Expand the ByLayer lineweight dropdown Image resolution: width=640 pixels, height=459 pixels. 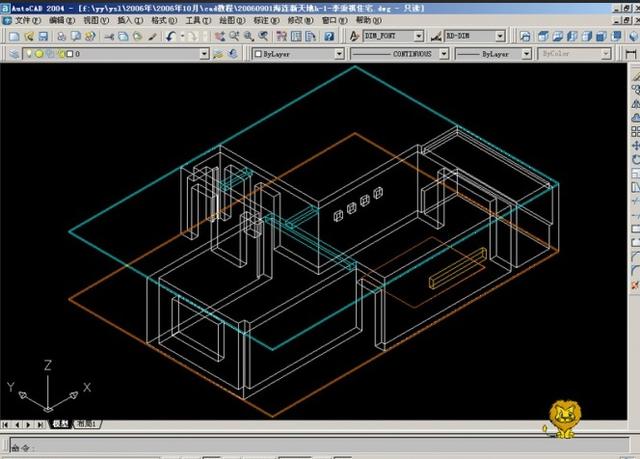pos(527,54)
